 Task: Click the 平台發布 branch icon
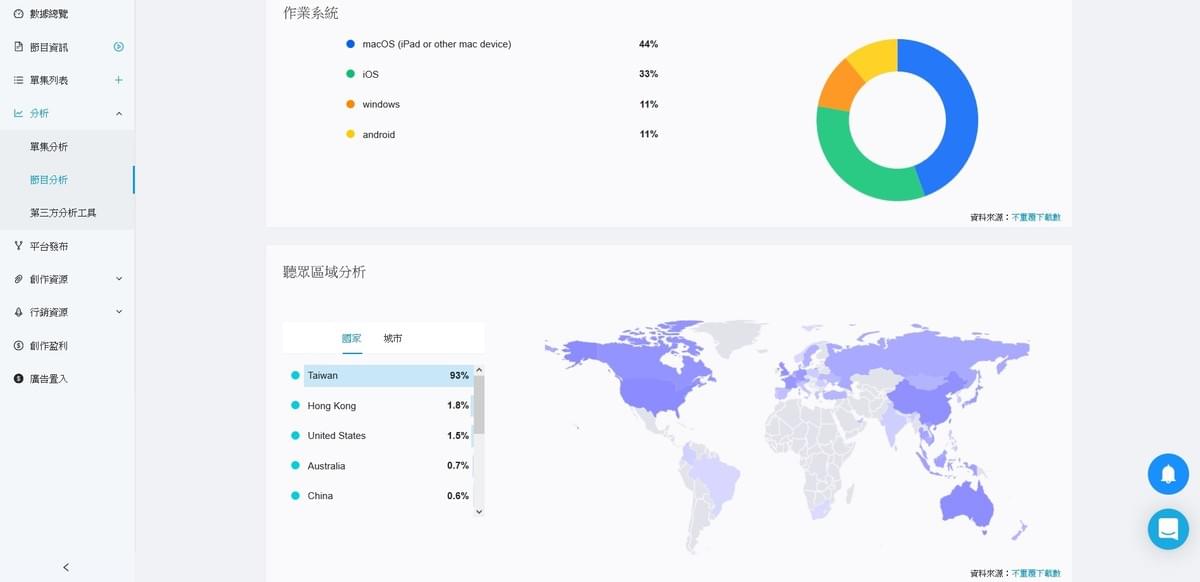pos(18,246)
